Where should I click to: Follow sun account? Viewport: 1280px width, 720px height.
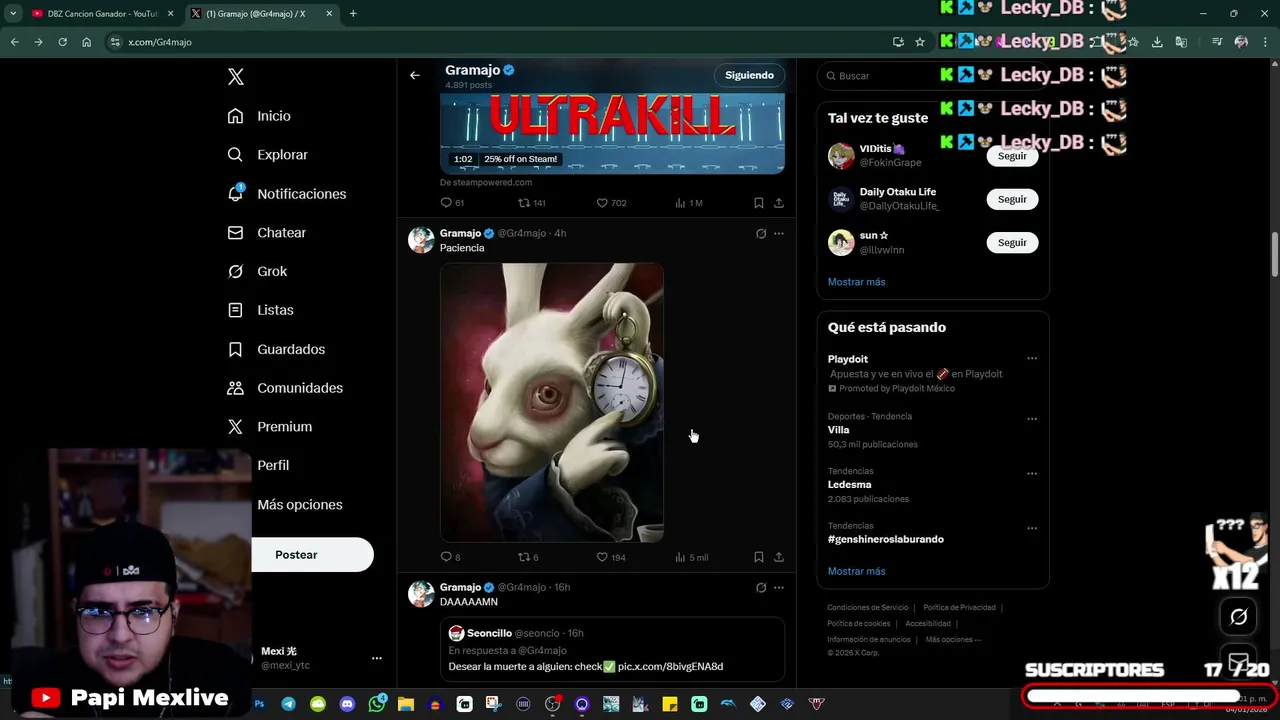(x=1012, y=242)
